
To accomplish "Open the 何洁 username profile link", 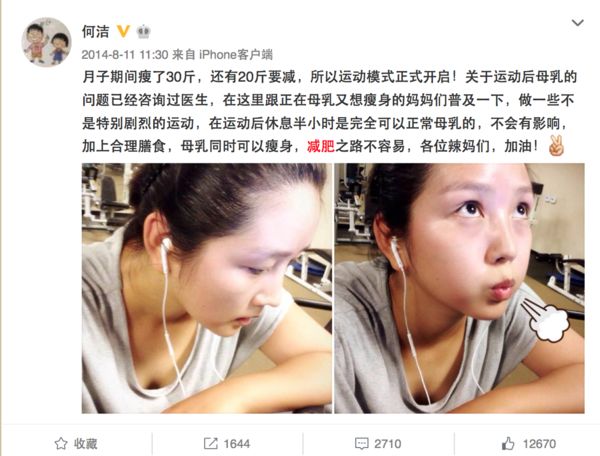I will (x=96, y=31).
